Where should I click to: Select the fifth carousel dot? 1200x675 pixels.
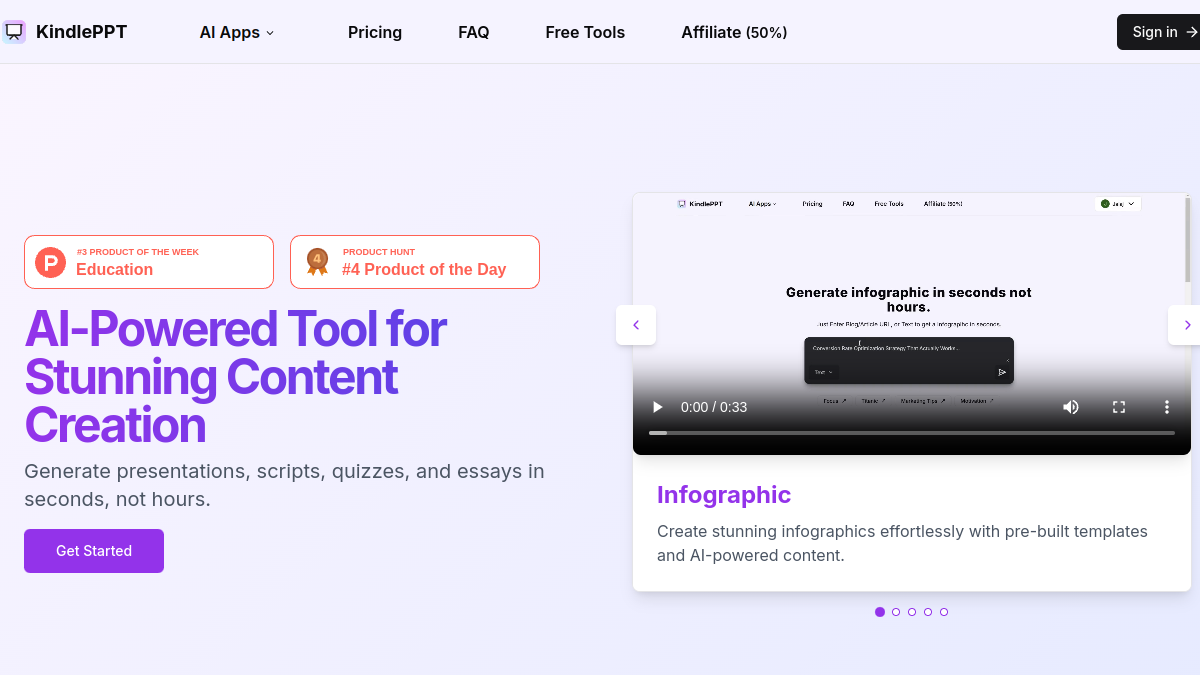(x=944, y=612)
